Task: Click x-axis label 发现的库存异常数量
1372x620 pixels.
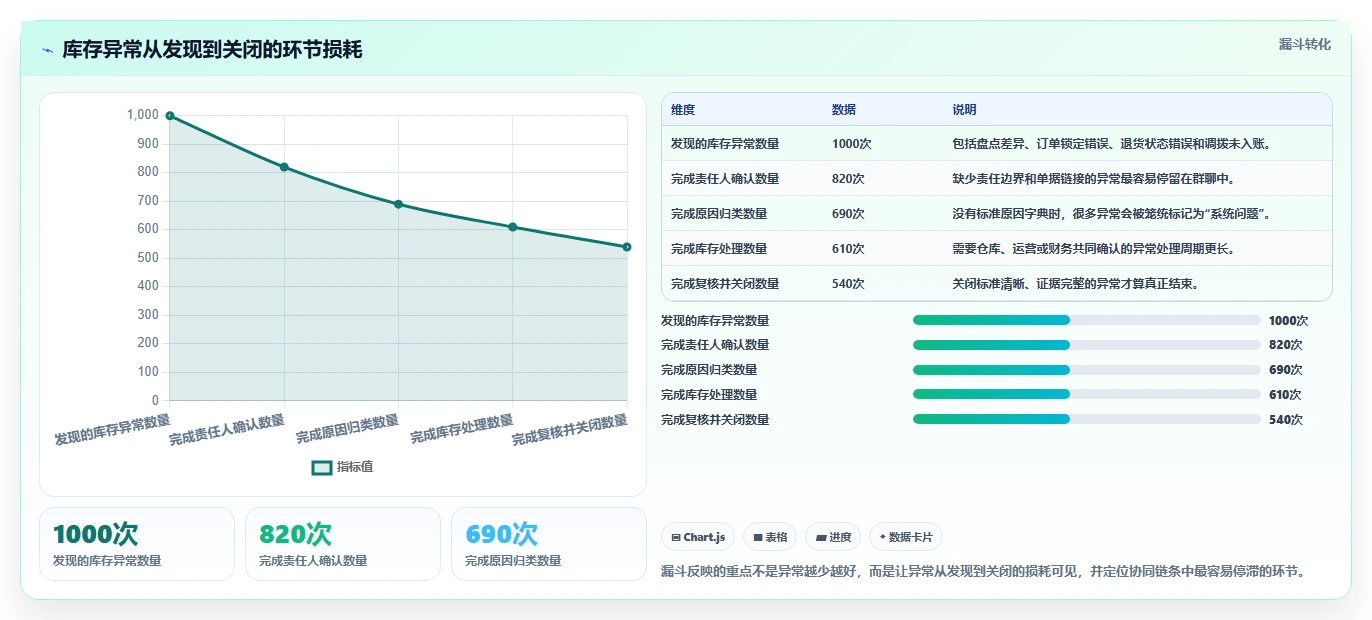Action: [112, 429]
